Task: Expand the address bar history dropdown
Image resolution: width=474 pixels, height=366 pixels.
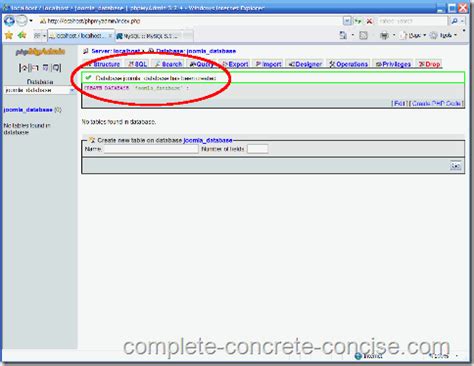Action: click(347, 21)
